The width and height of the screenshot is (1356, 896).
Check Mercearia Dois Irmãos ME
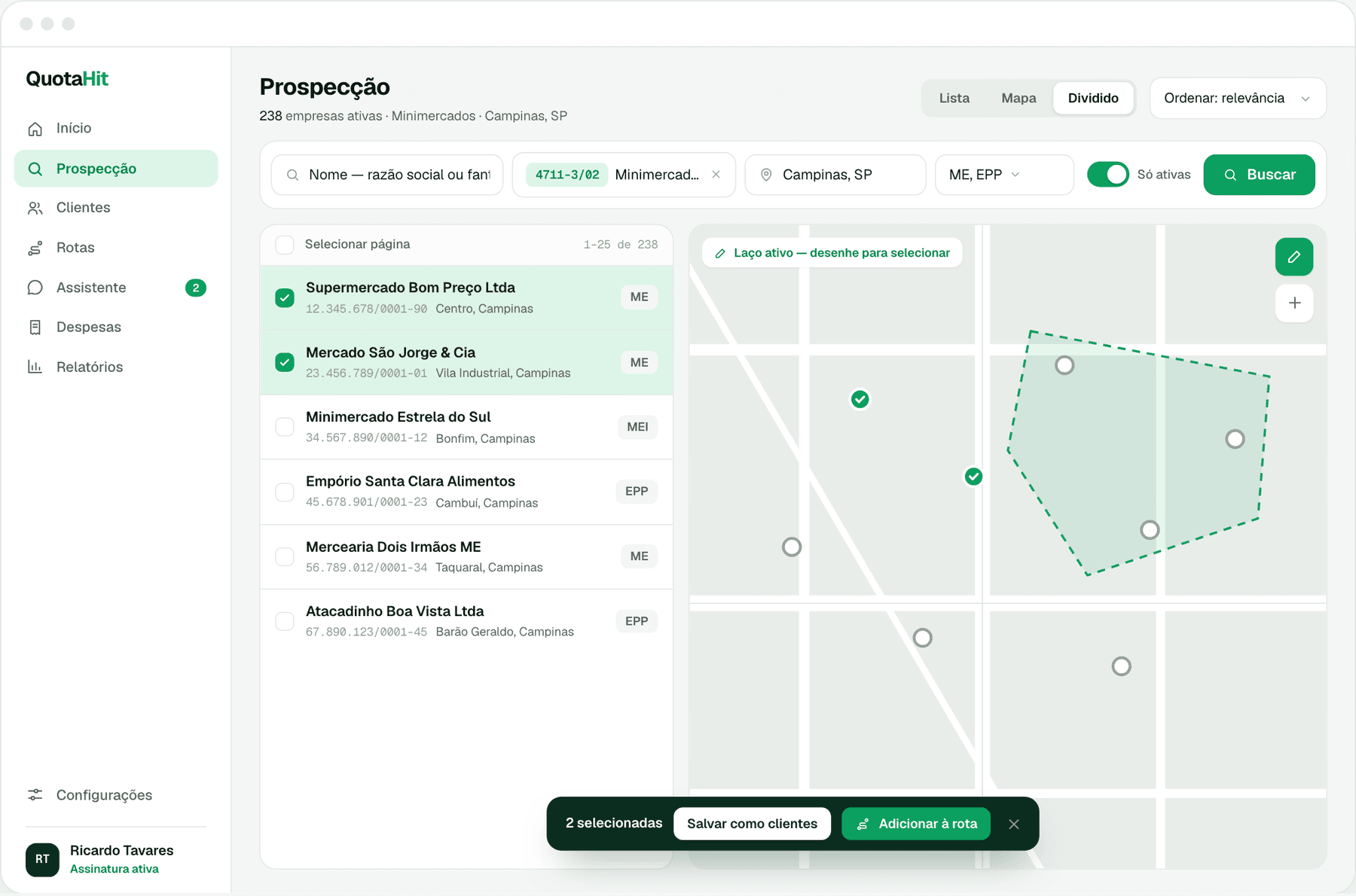coord(285,556)
